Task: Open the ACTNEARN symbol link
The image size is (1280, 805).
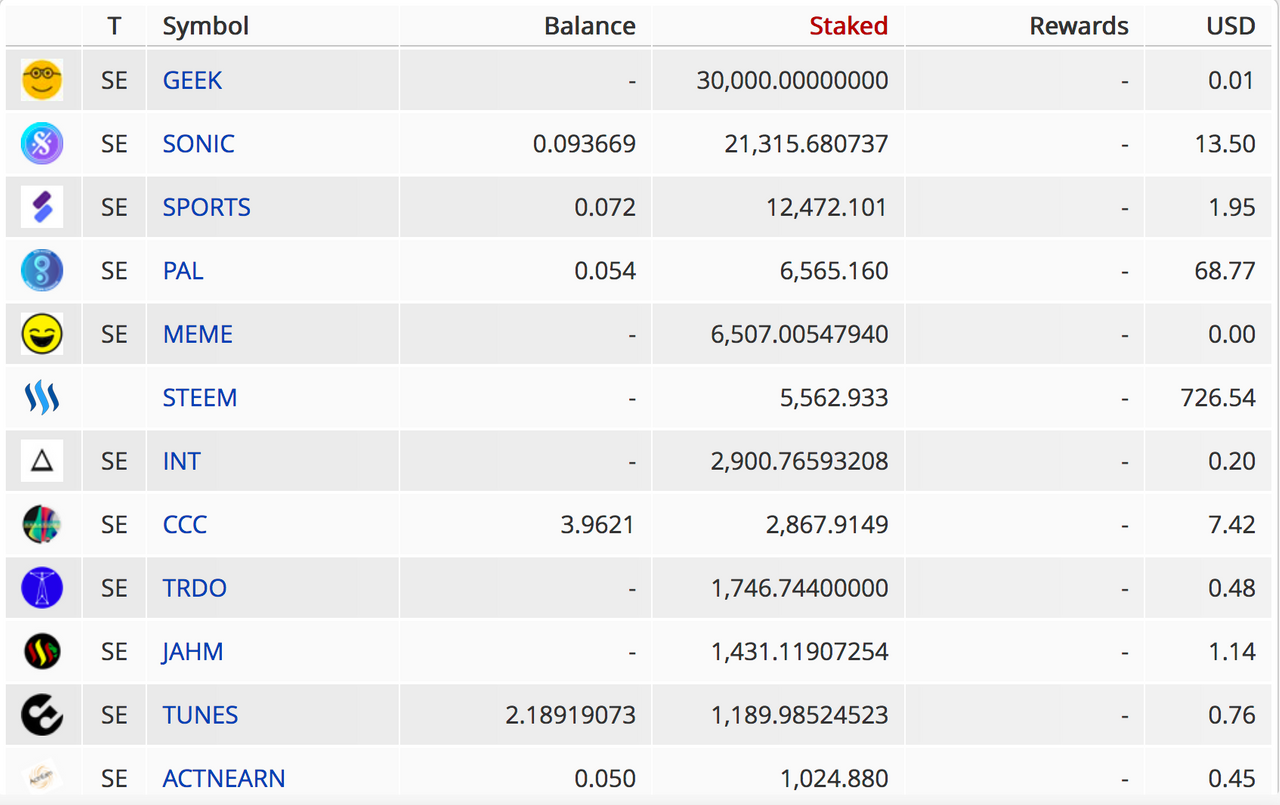Action: pos(224,778)
